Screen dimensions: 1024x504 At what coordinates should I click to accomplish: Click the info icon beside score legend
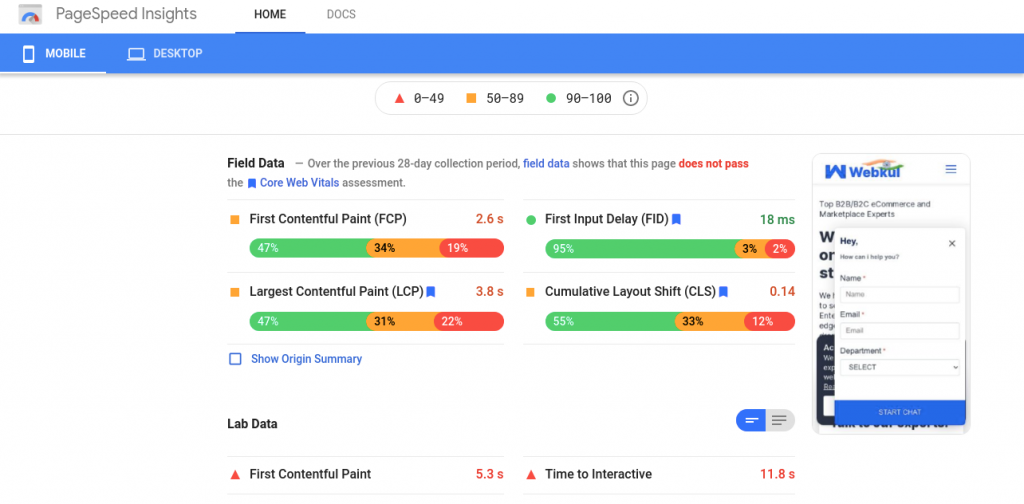[x=630, y=99]
